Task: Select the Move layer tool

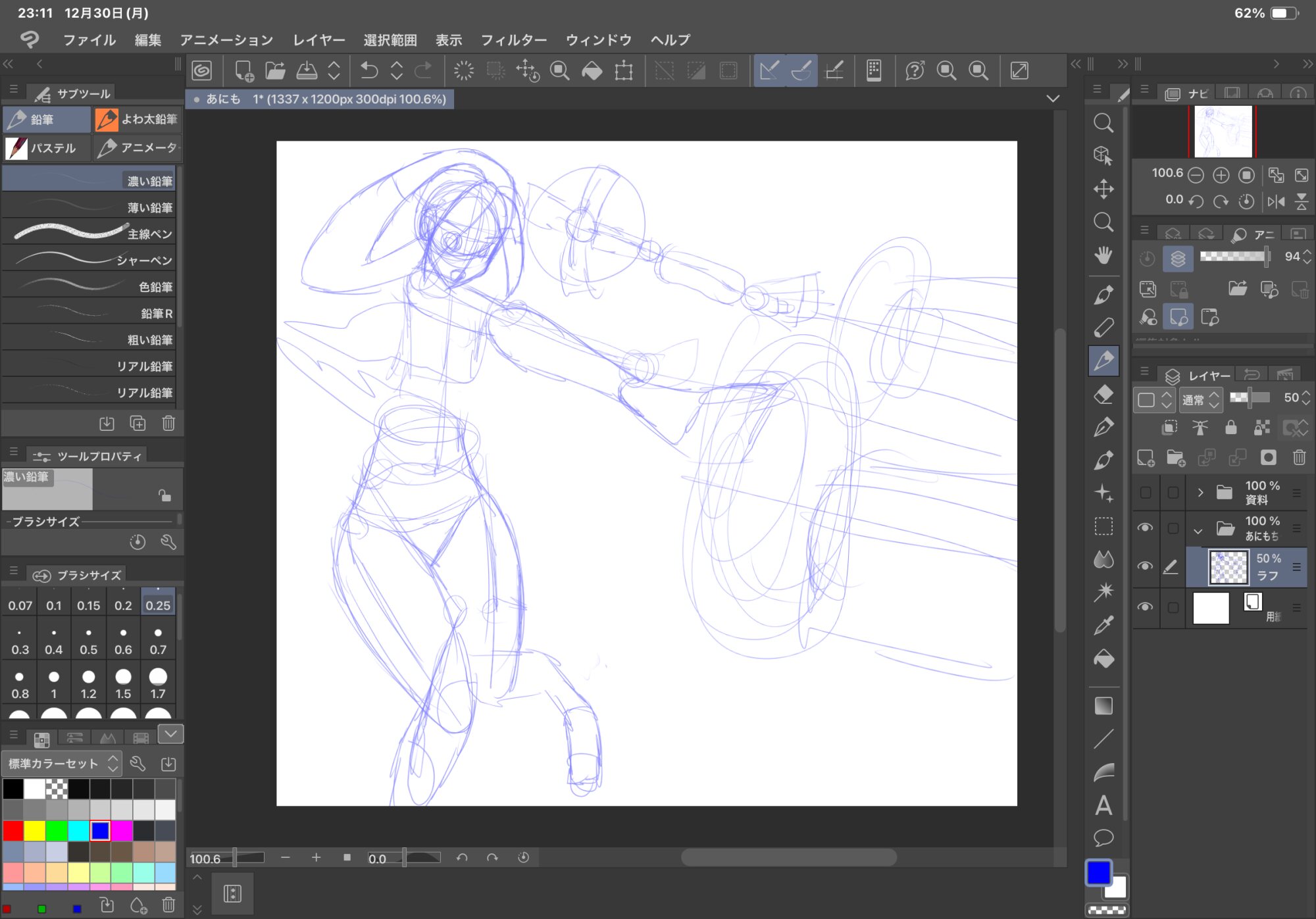Action: pyautogui.click(x=1103, y=189)
